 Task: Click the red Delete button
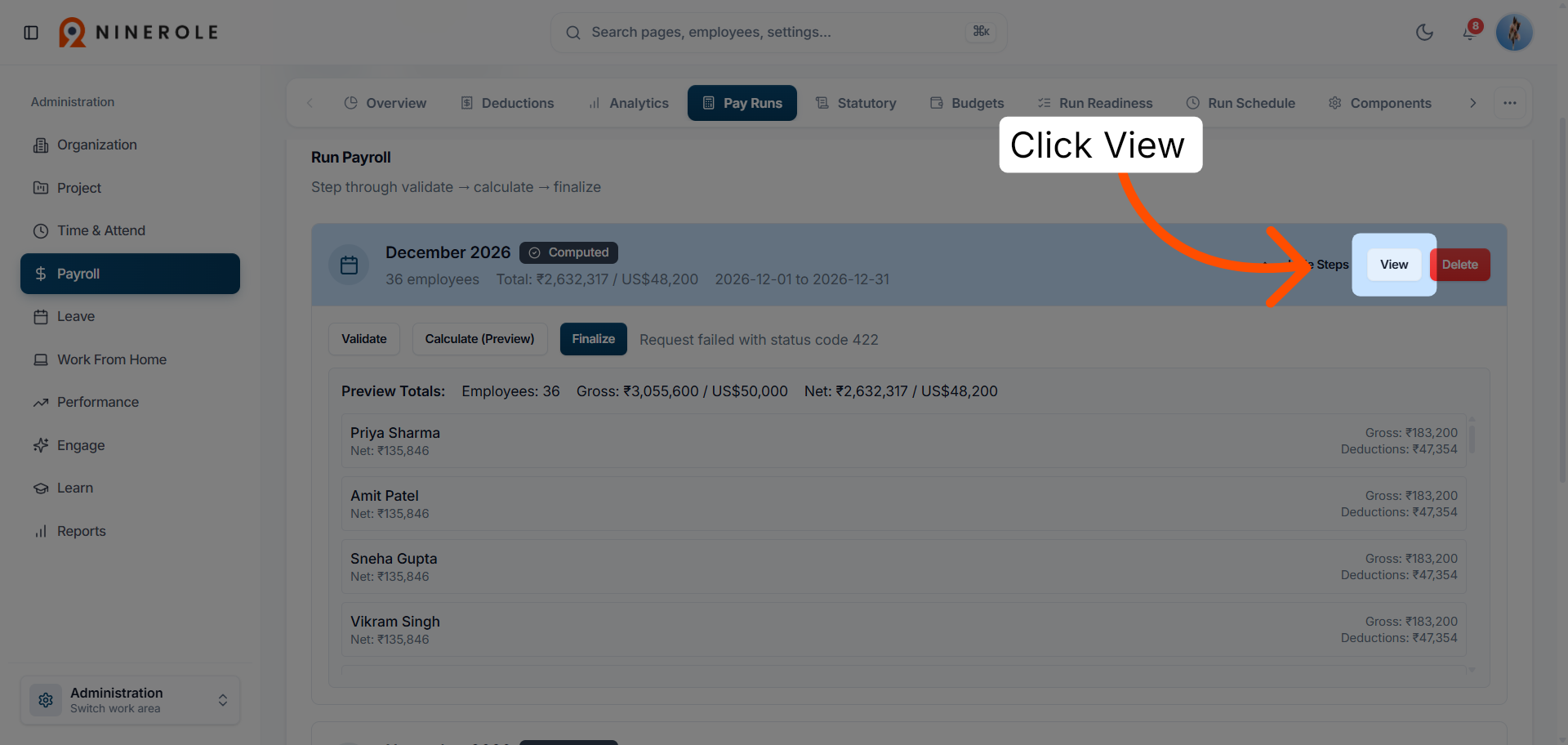(1459, 265)
